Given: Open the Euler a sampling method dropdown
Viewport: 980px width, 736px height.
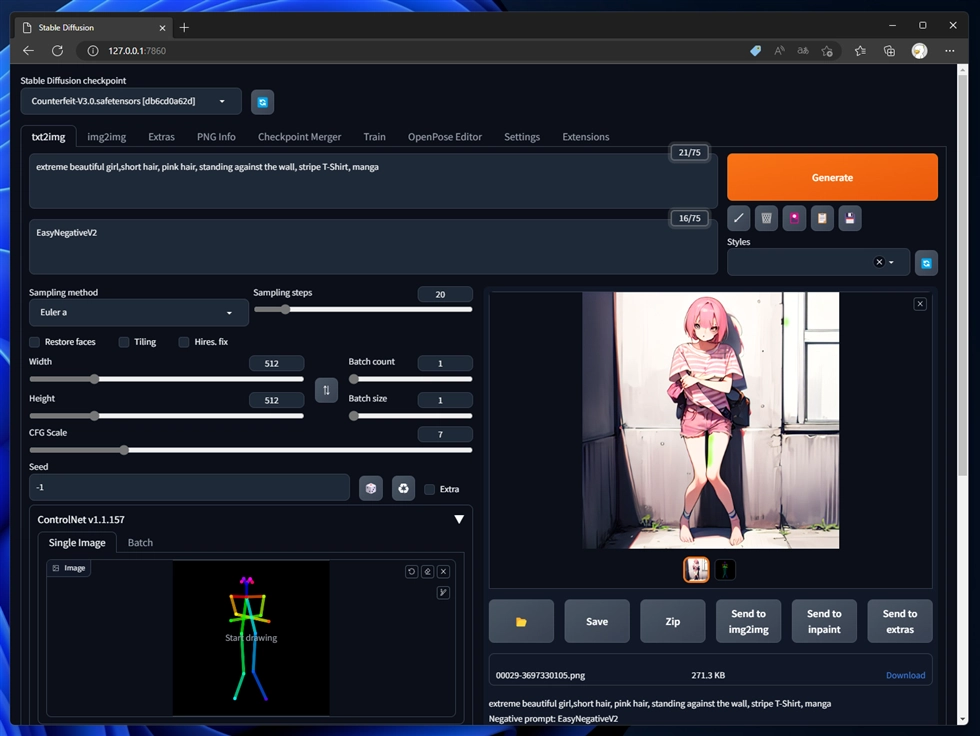Looking at the screenshot, I should [138, 313].
